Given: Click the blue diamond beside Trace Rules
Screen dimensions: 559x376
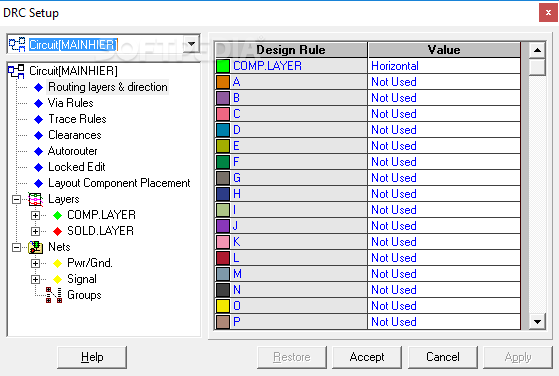Looking at the screenshot, I should tap(39, 119).
